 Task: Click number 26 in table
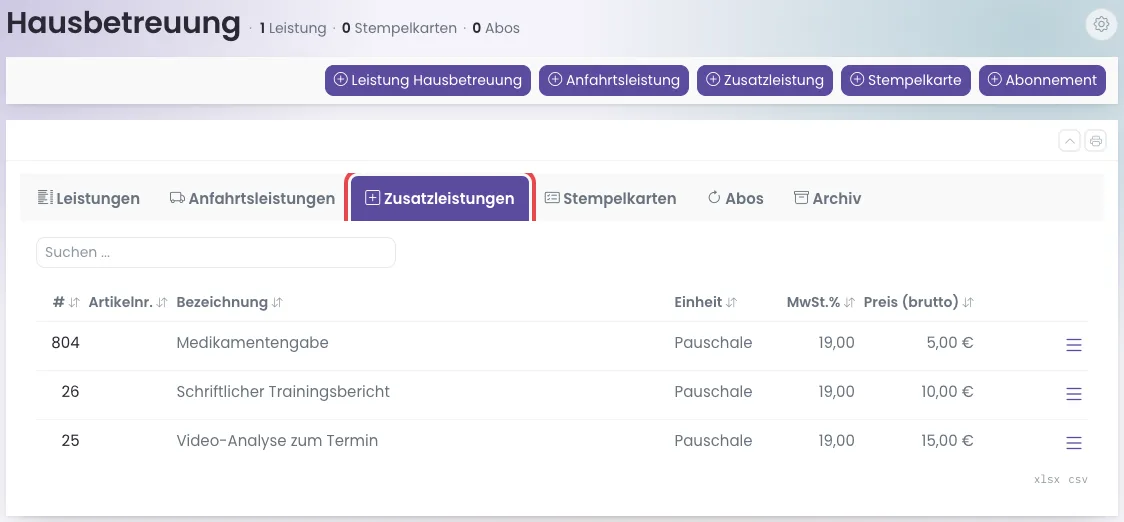(70, 392)
